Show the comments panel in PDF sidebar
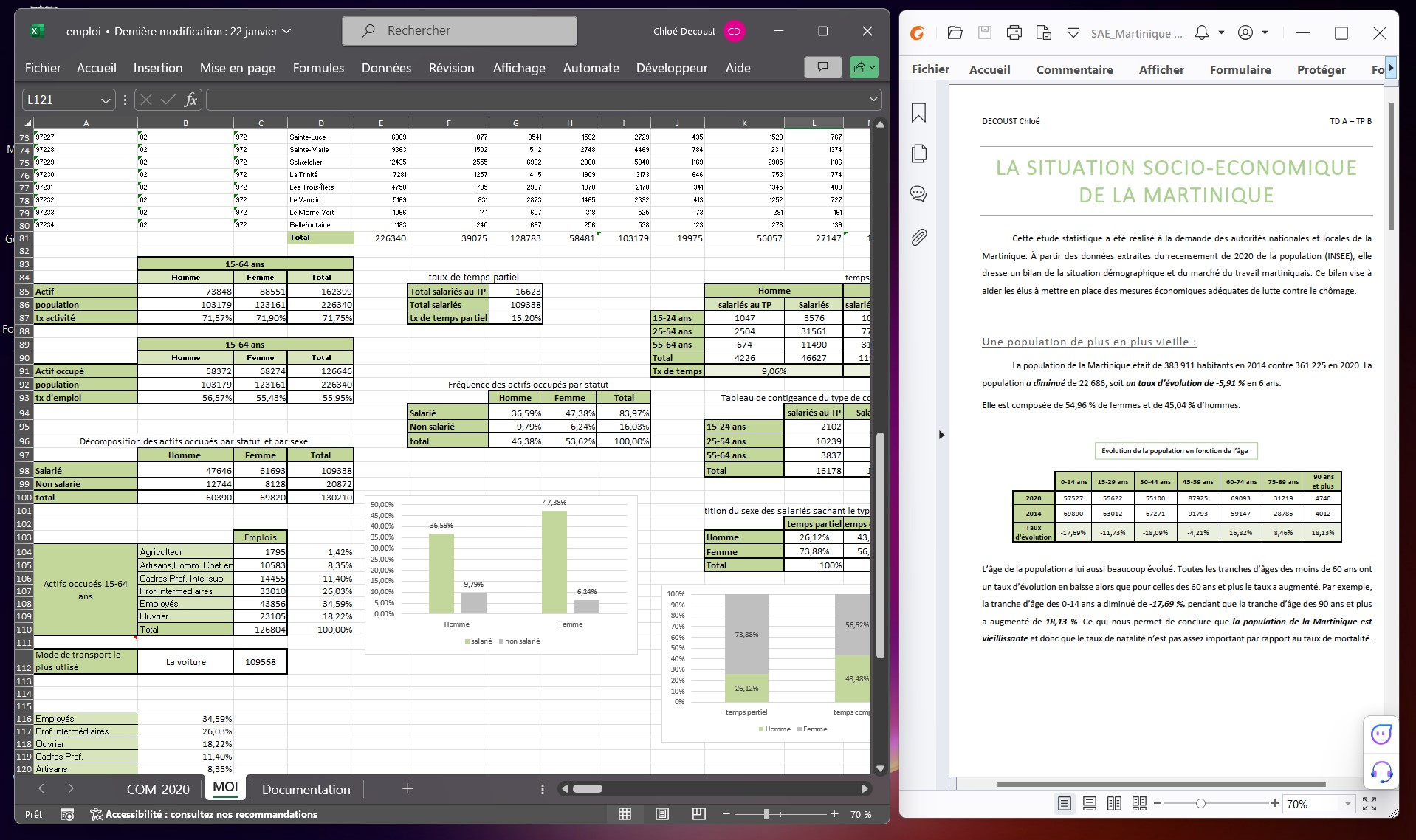The width and height of the screenshot is (1416, 840). 918,194
